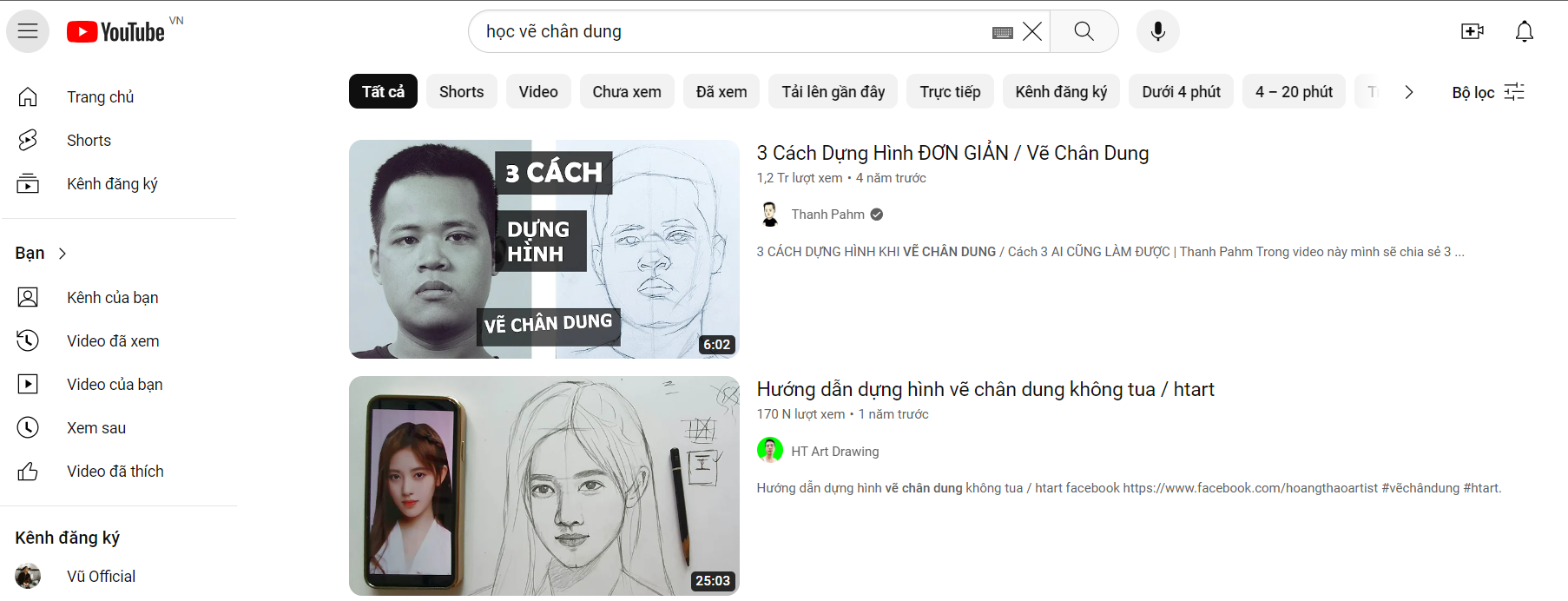Select the Đã xem filter chip
1568x601 pixels.
click(721, 91)
